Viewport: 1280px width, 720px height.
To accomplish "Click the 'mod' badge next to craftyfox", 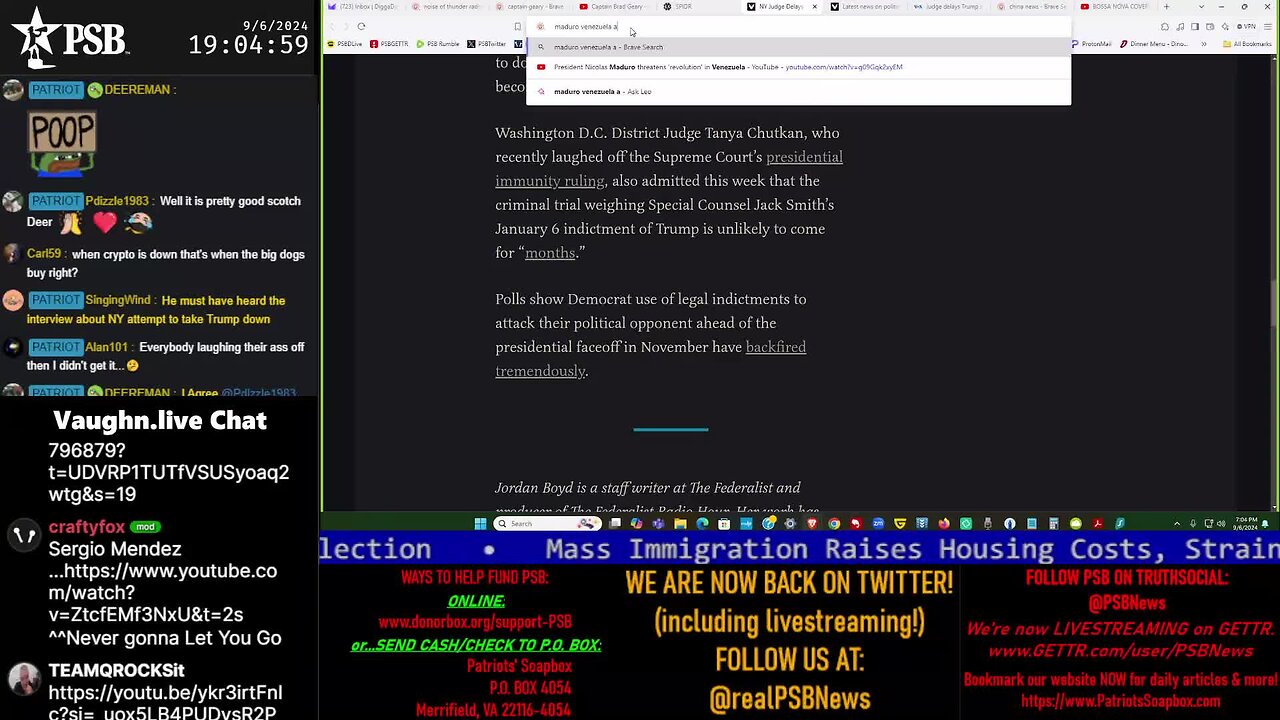I will (146, 527).
